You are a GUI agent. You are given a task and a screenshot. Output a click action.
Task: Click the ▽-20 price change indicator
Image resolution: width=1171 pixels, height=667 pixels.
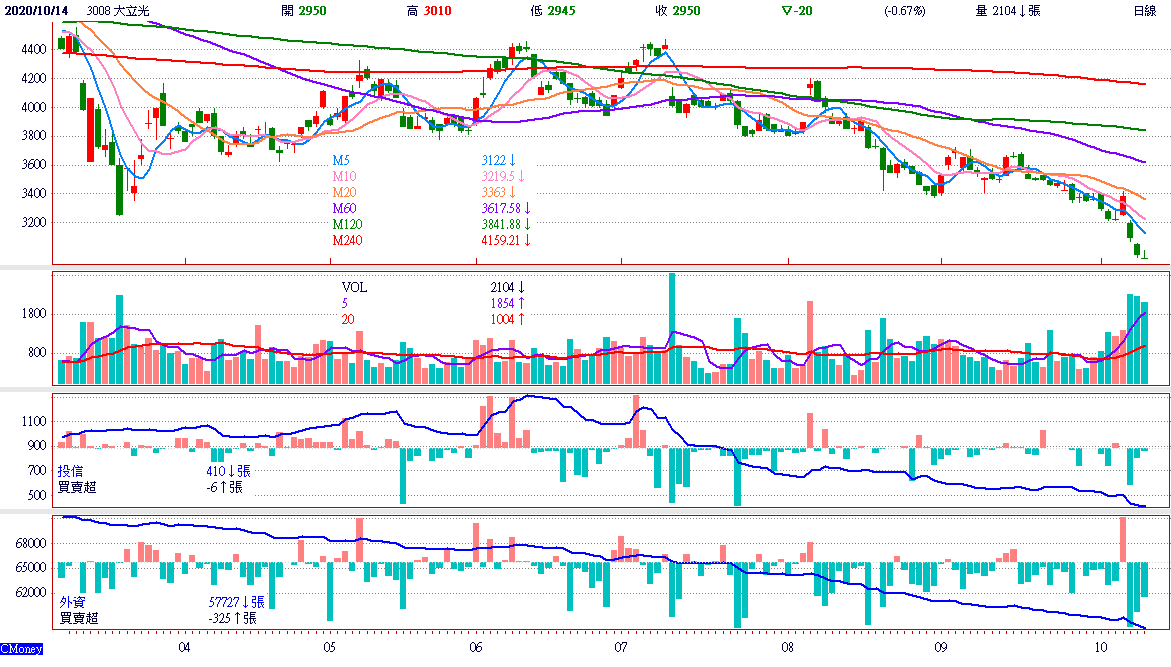[x=797, y=11]
